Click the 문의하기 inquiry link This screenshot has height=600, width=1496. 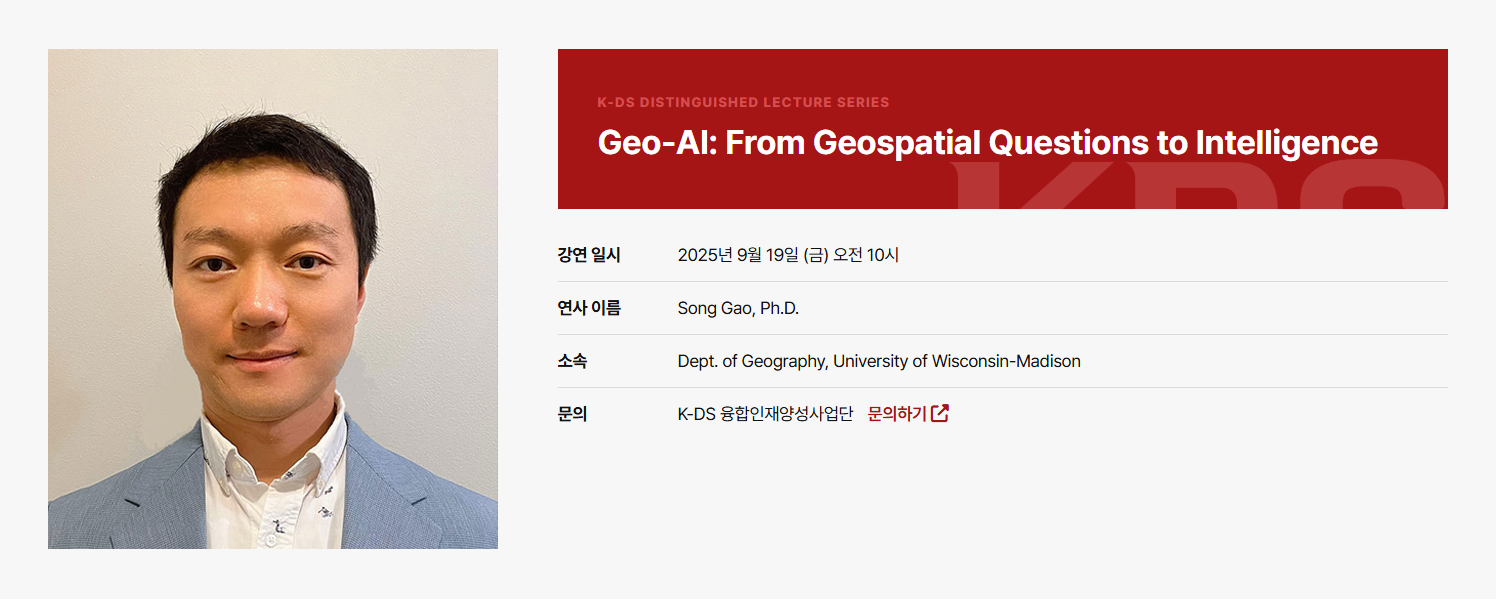(x=897, y=414)
